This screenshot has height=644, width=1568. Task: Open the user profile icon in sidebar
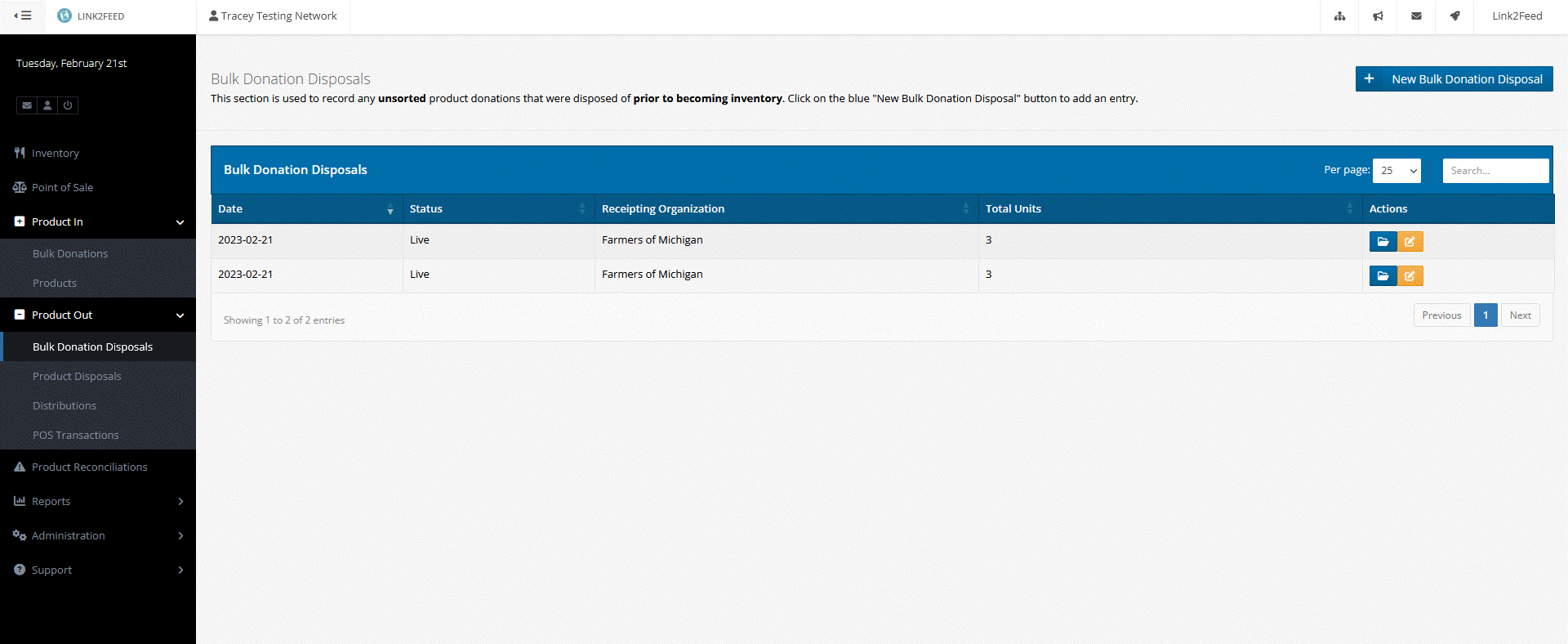pyautogui.click(x=47, y=105)
